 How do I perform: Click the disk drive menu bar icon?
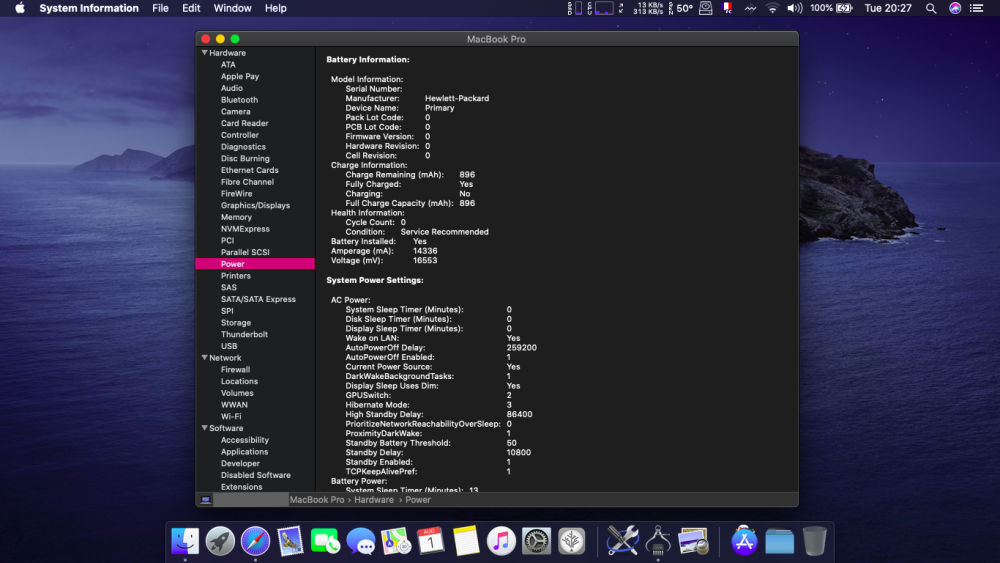(x=705, y=8)
